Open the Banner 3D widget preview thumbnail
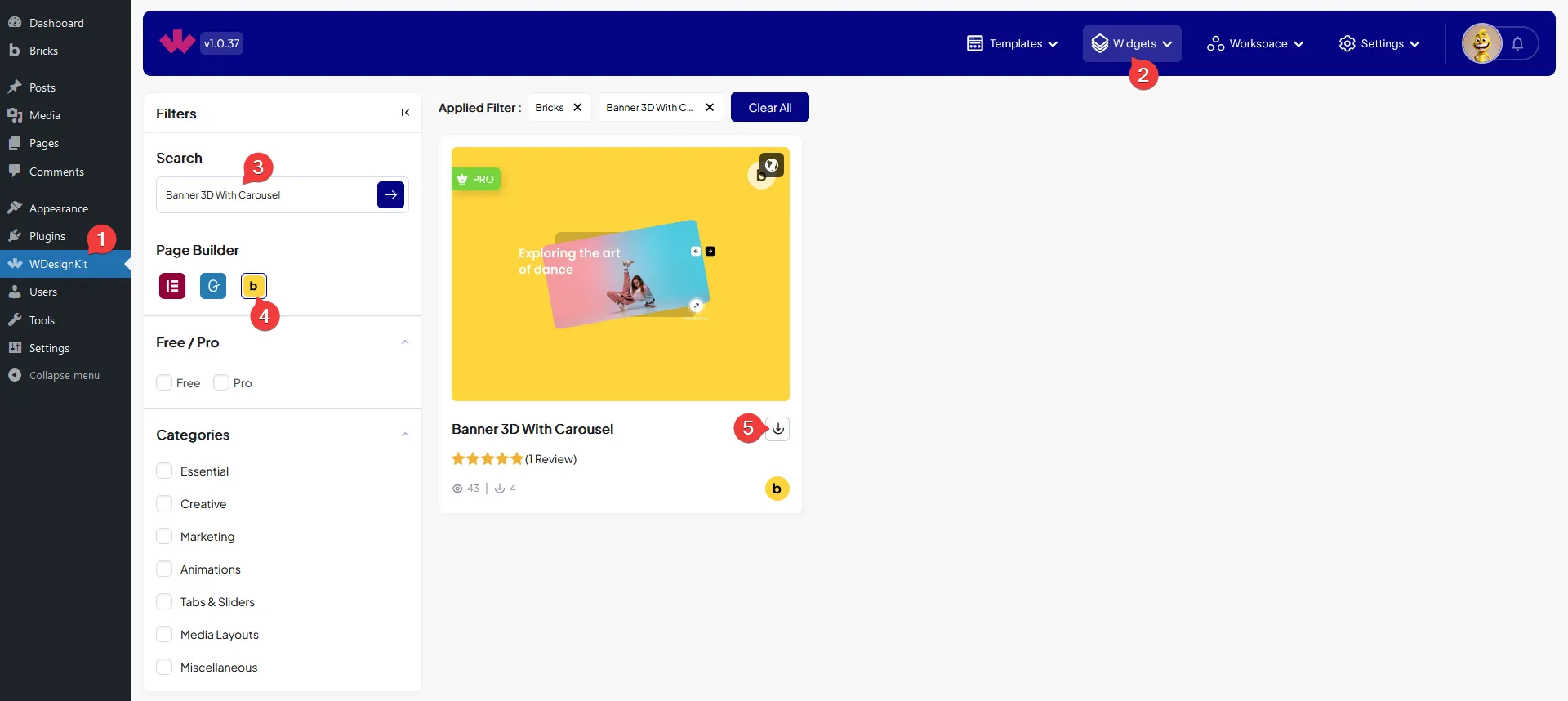This screenshot has width=1568, height=701. [620, 275]
